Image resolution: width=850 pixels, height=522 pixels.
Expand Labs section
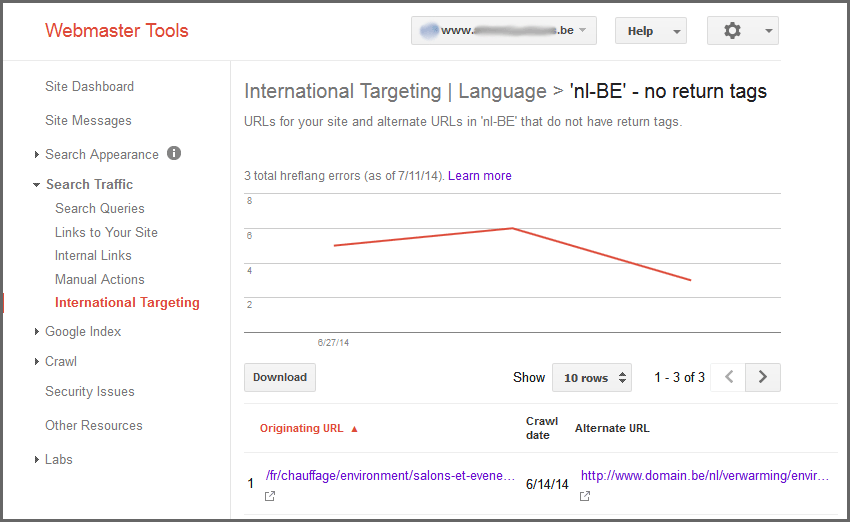click(x=36, y=459)
